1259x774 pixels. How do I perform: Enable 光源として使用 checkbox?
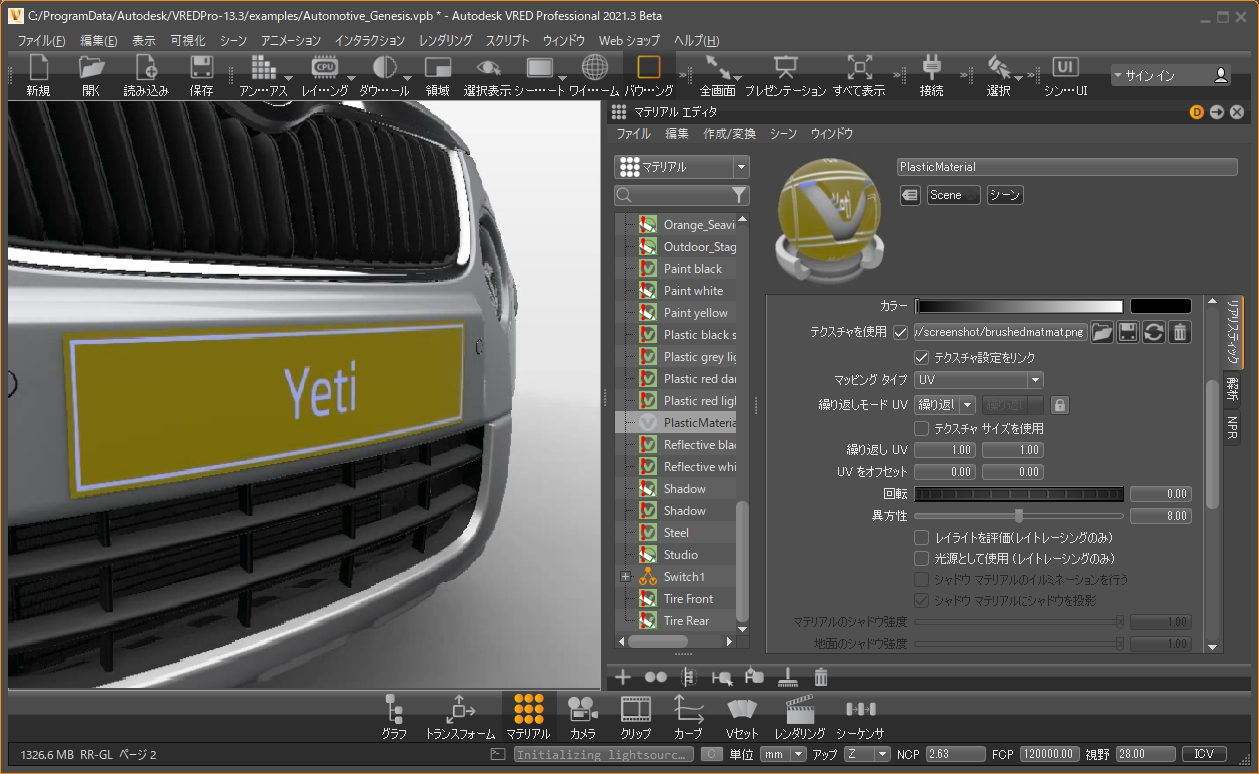click(x=922, y=558)
